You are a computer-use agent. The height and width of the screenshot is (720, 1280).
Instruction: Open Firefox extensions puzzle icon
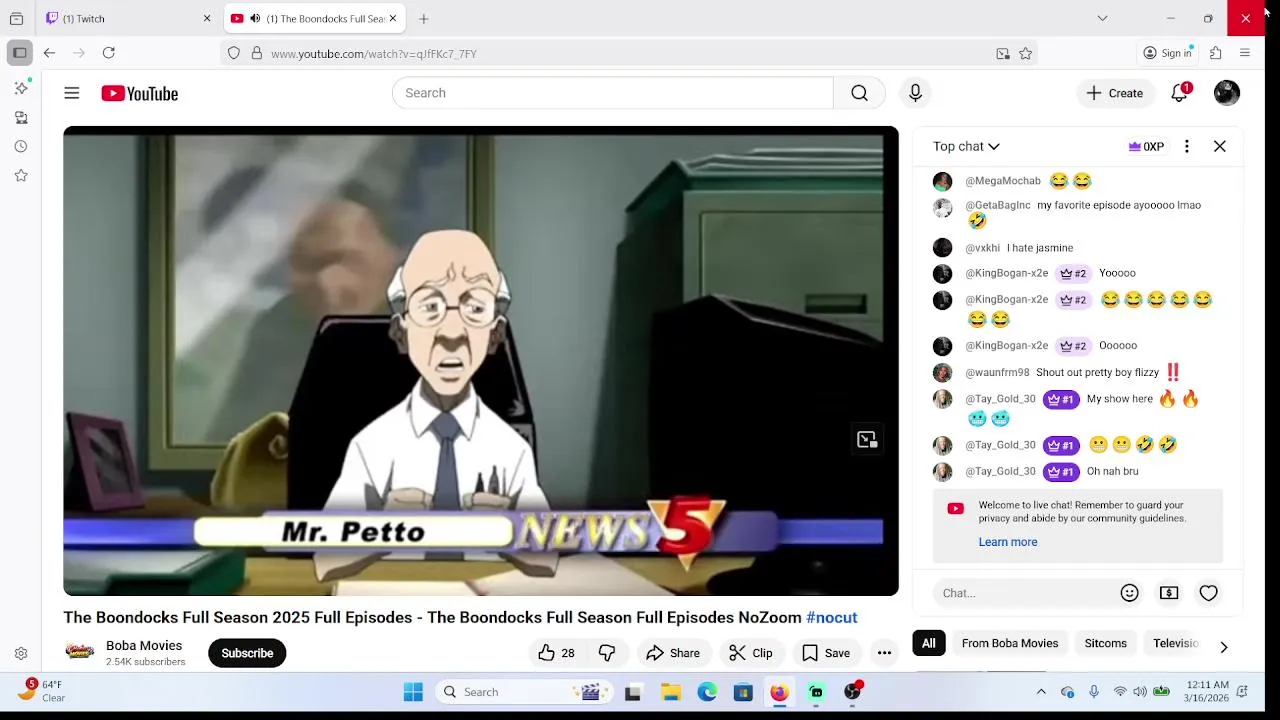pos(1216,53)
